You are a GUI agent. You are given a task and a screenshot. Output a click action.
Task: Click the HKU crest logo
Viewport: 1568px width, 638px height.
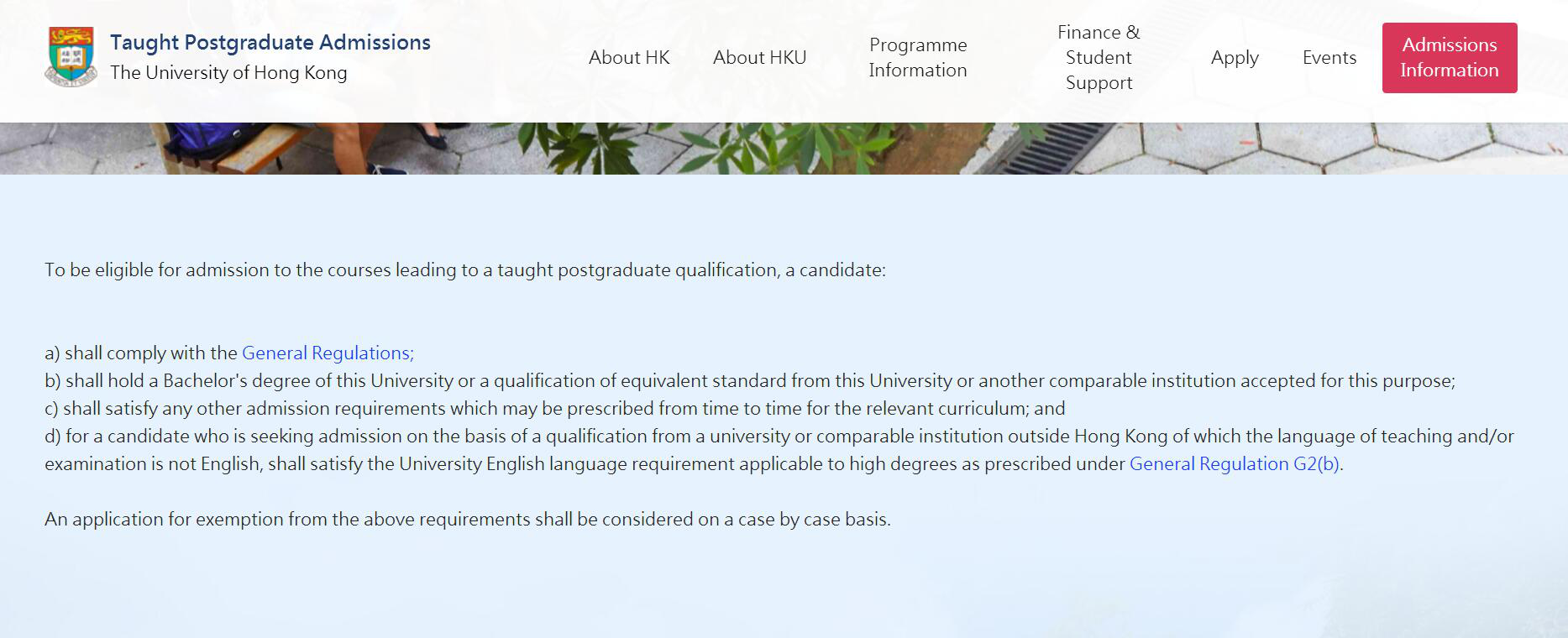(71, 56)
